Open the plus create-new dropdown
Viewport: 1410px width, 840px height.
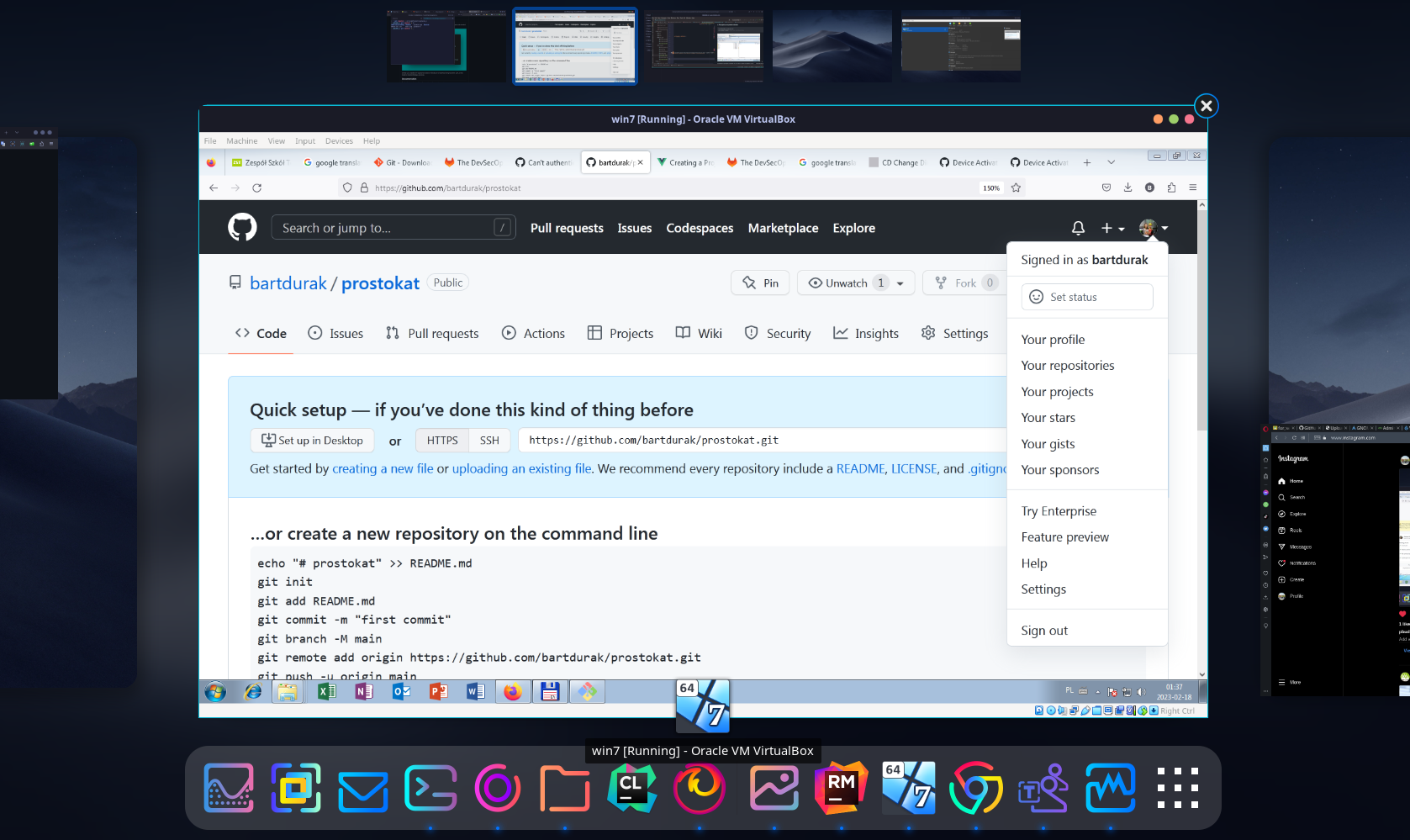click(x=1112, y=228)
